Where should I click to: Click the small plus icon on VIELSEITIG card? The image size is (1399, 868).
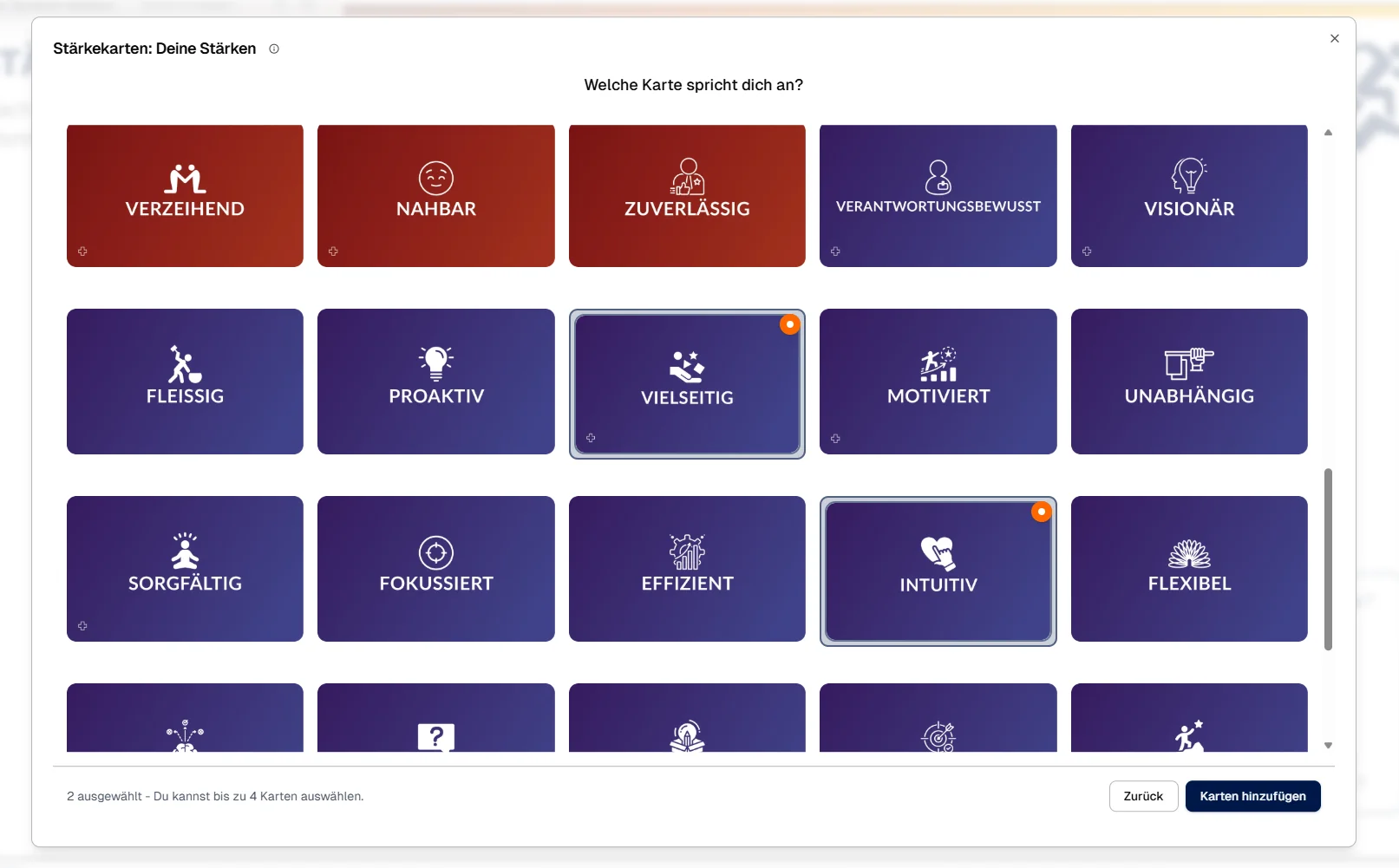click(591, 438)
